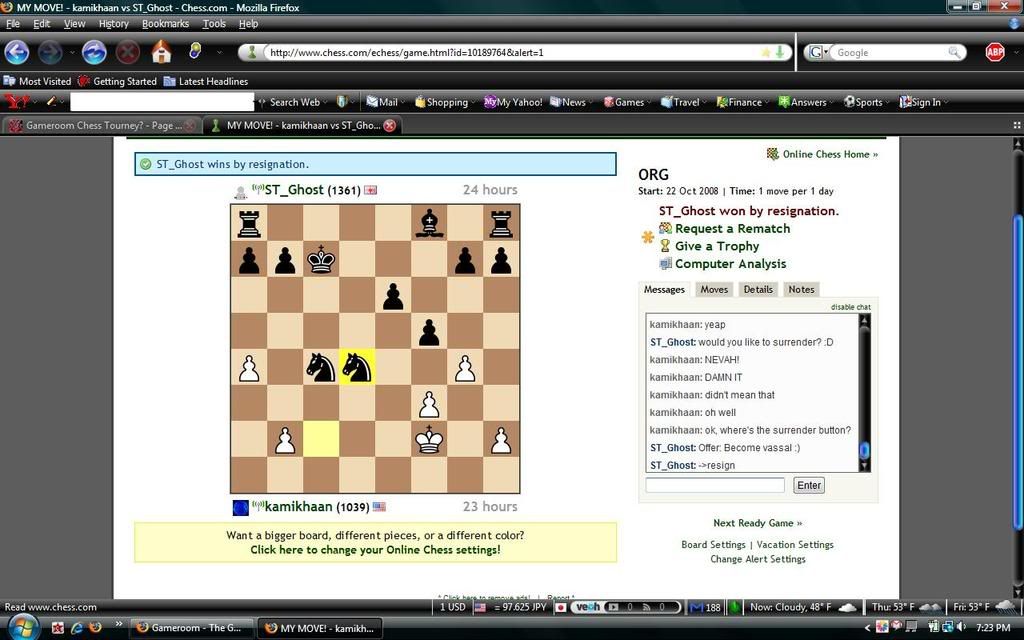1024x640 pixels.
Task: Open the Vacation Settings link
Action: 795,545
